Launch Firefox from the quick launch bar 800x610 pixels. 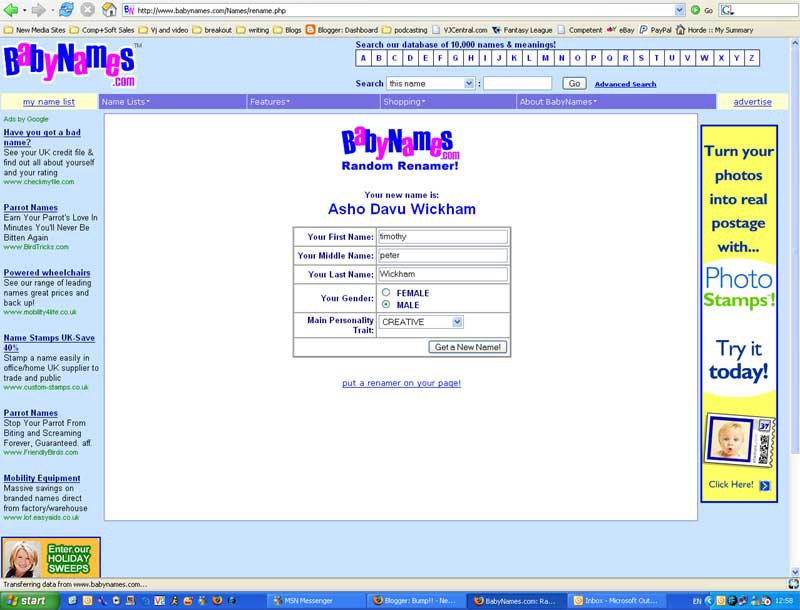click(217, 600)
